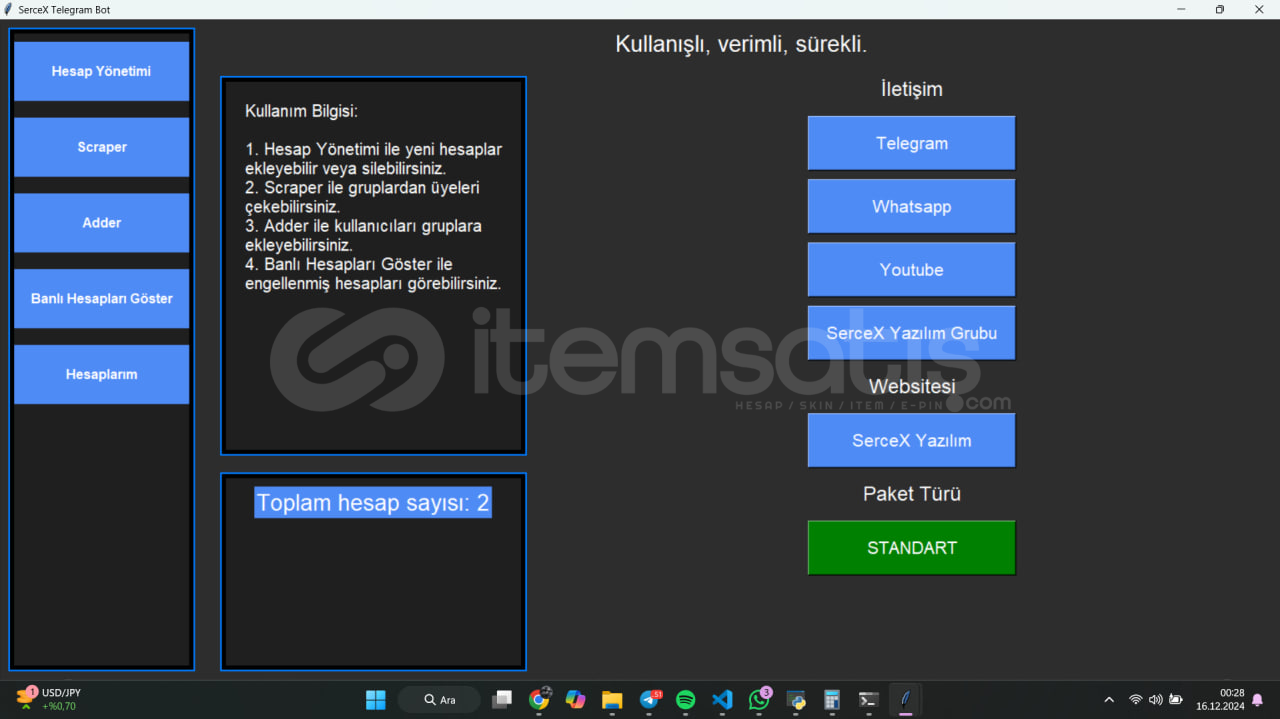Screen dimensions: 1280x719
Task: Show hidden system tray icons
Action: click(x=1108, y=700)
